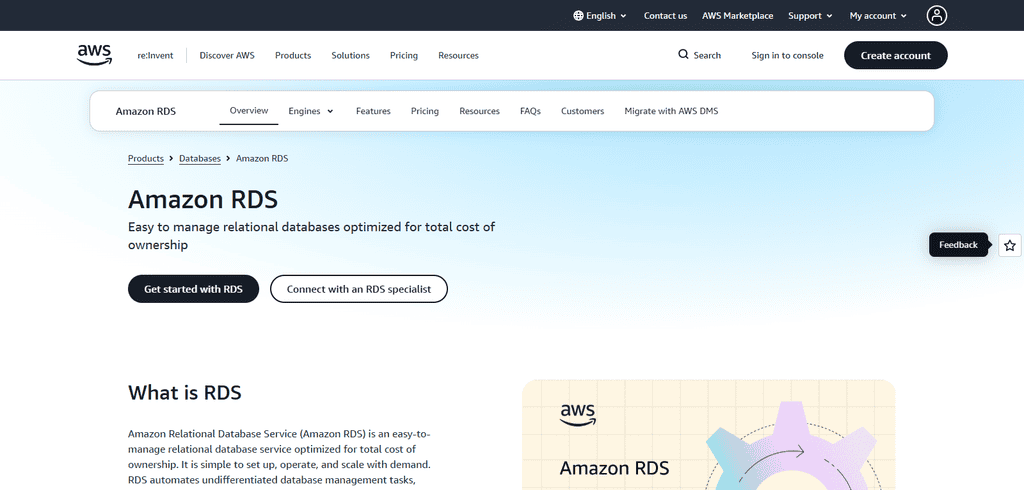The image size is (1024, 490).
Task: Open the Solutions menu
Action: pyautogui.click(x=350, y=56)
